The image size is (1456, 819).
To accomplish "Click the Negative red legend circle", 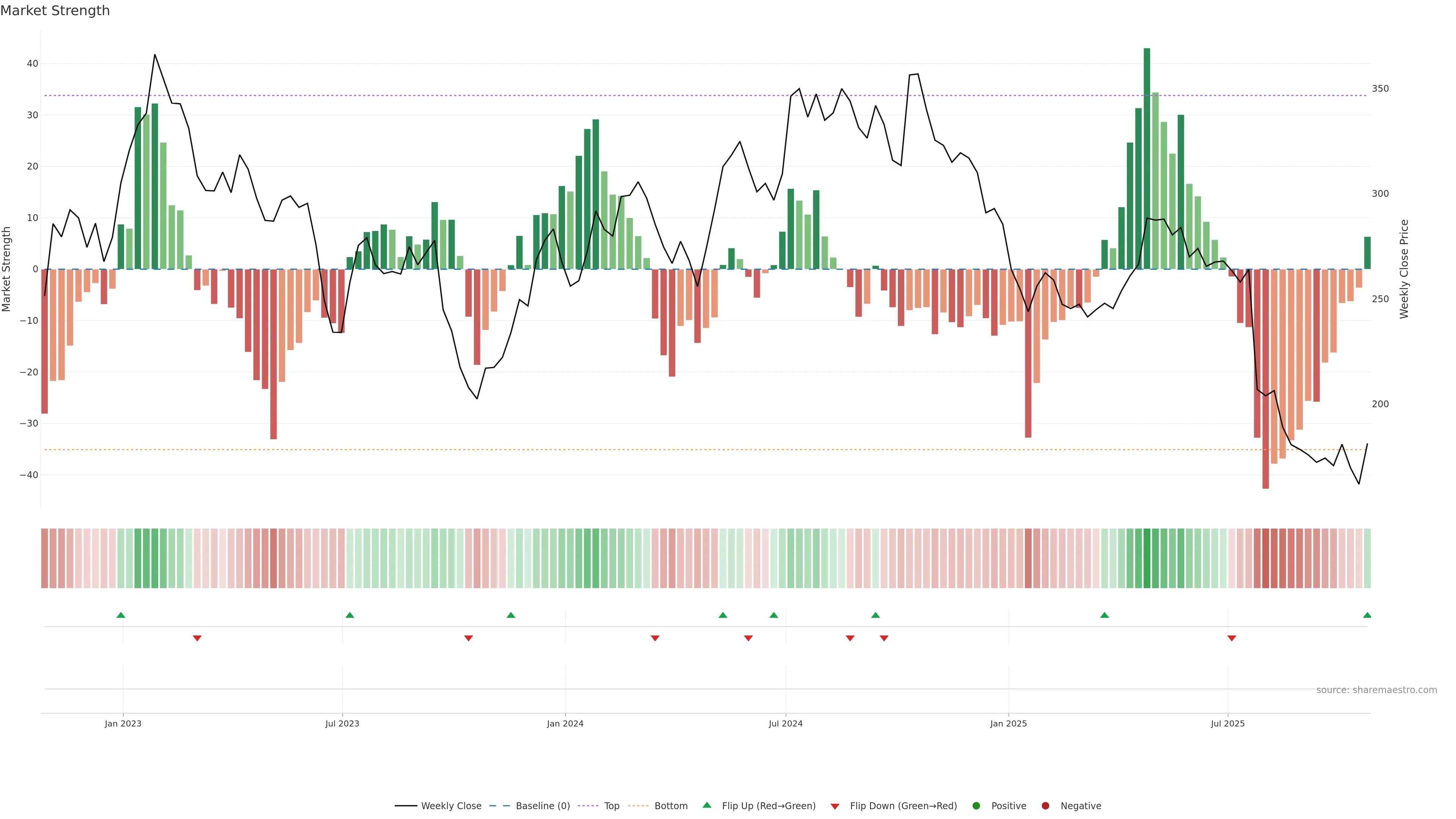I will click(x=1045, y=806).
